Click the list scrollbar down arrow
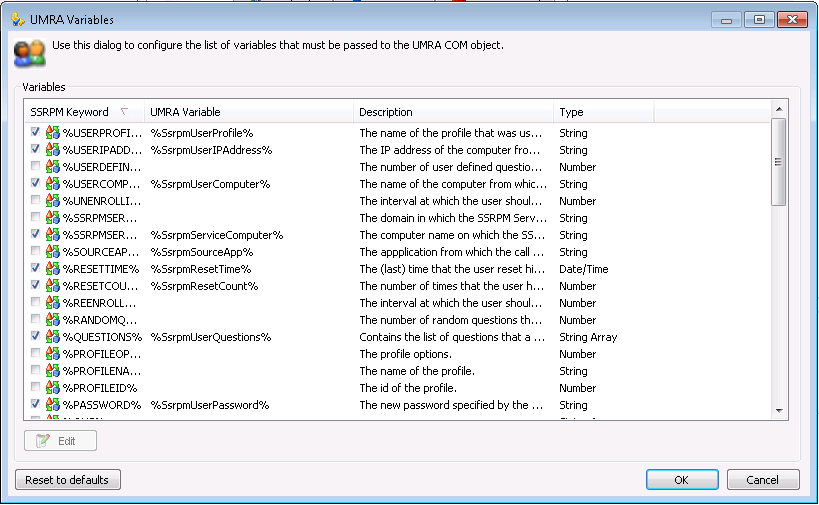 [x=779, y=411]
